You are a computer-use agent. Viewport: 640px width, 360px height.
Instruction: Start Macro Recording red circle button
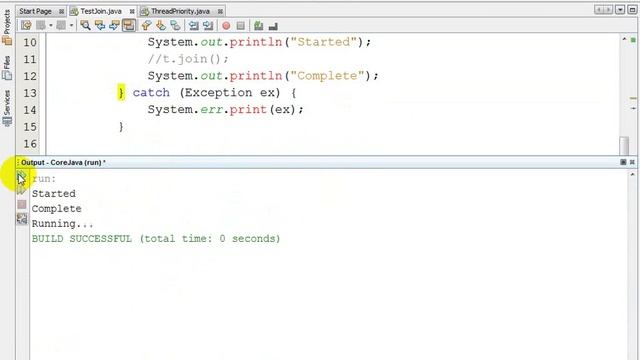click(x=226, y=26)
